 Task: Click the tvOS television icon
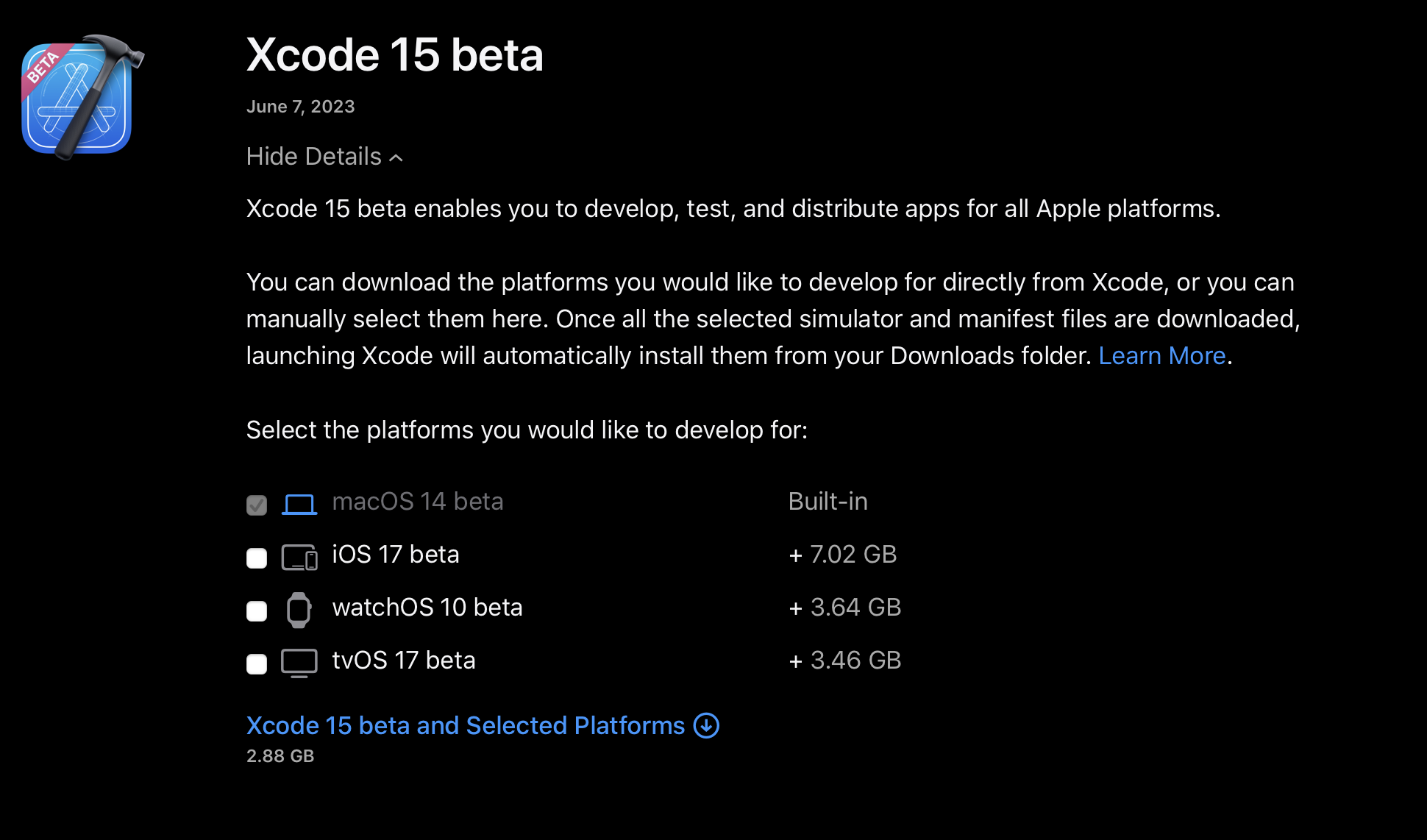(299, 663)
